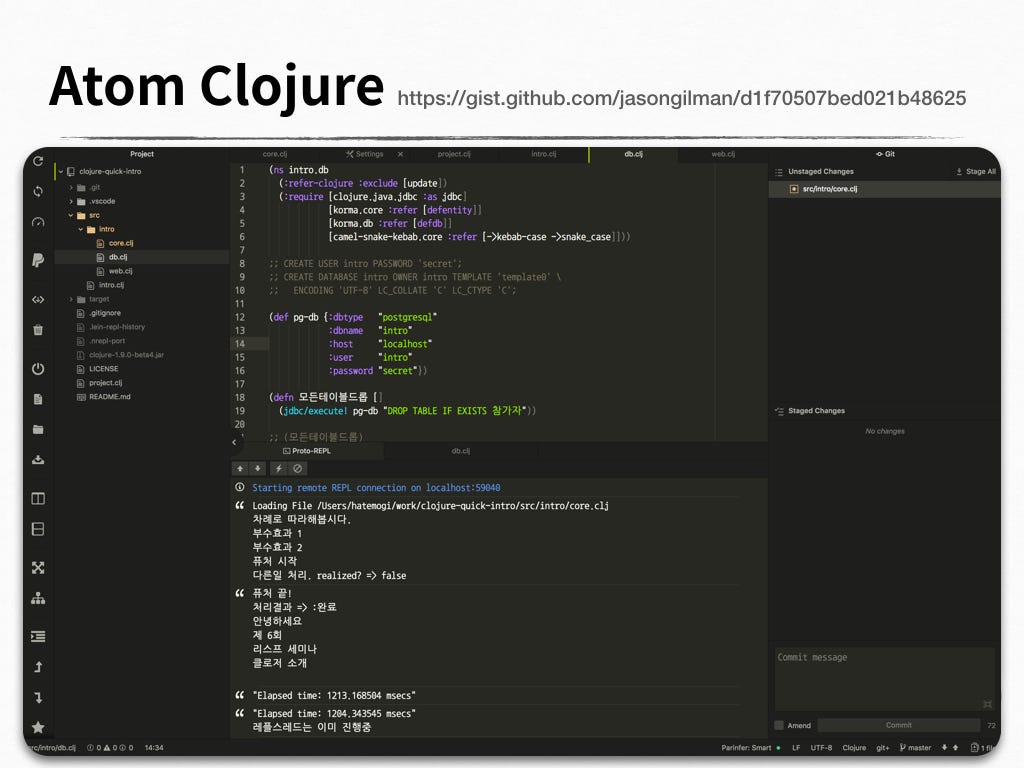This screenshot has height=768, width=1024.
Task: Click the document file icon in left toolbar
Action: [x=38, y=399]
